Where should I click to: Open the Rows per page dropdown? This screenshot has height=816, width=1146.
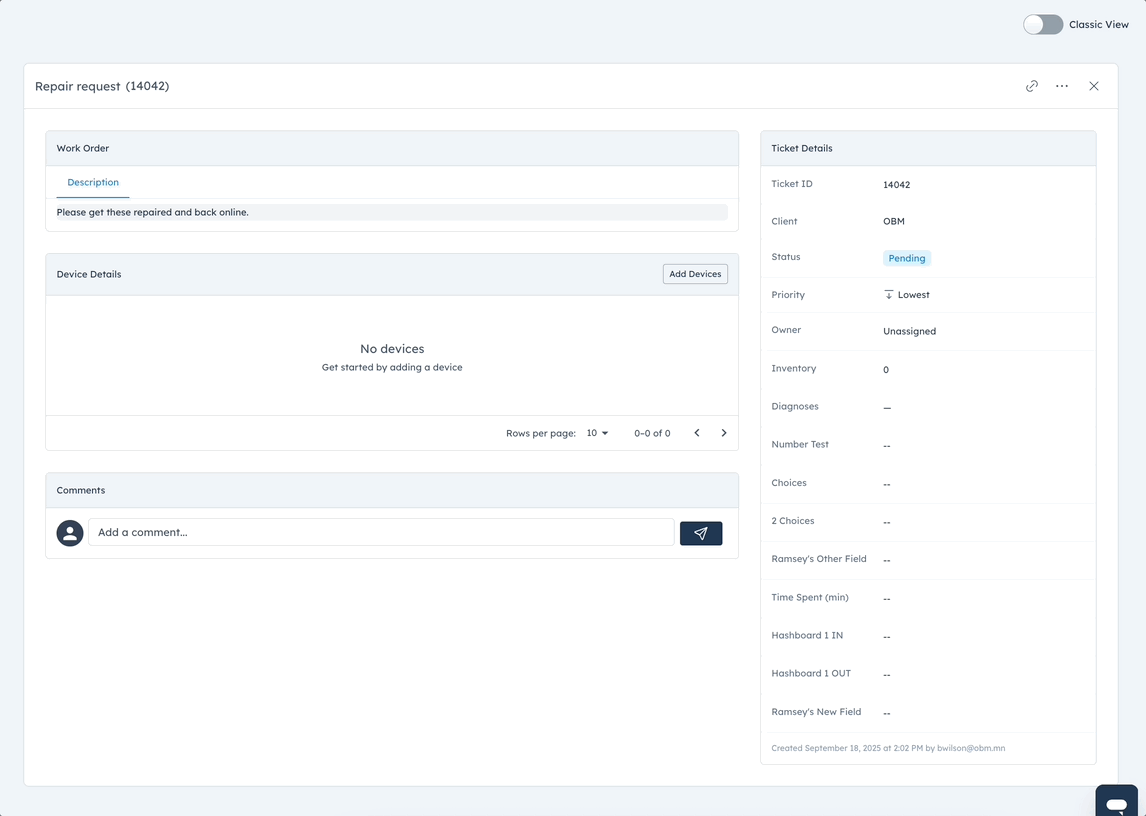pyautogui.click(x=597, y=432)
